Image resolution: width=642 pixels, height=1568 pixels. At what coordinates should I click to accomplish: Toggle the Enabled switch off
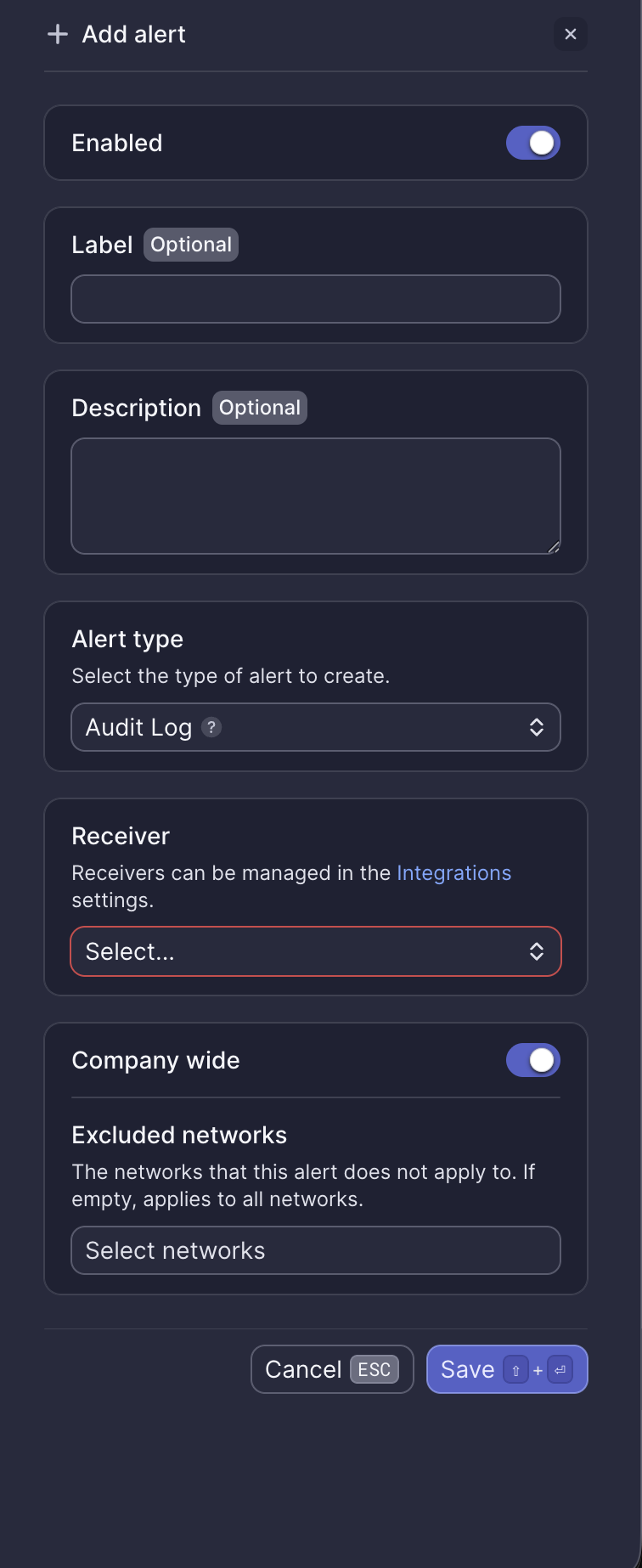pyautogui.click(x=533, y=143)
